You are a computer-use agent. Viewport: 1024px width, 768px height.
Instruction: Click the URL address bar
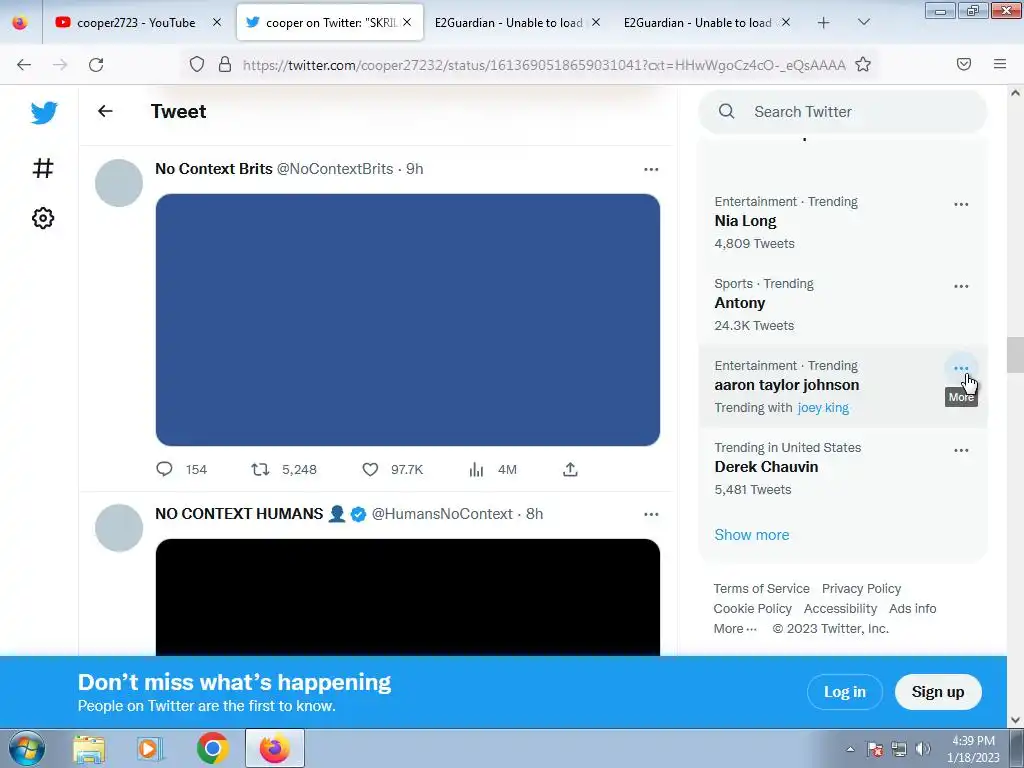pos(543,65)
